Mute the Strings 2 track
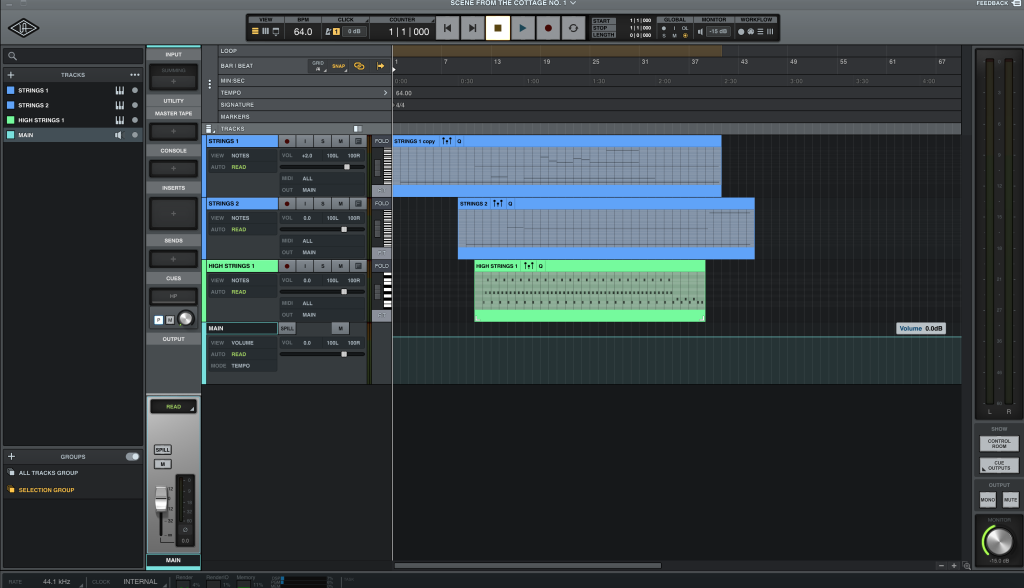 point(340,204)
